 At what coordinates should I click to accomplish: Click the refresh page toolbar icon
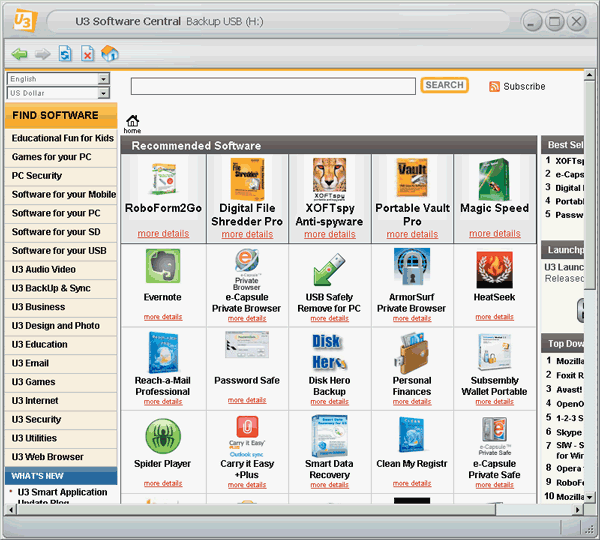(65, 53)
